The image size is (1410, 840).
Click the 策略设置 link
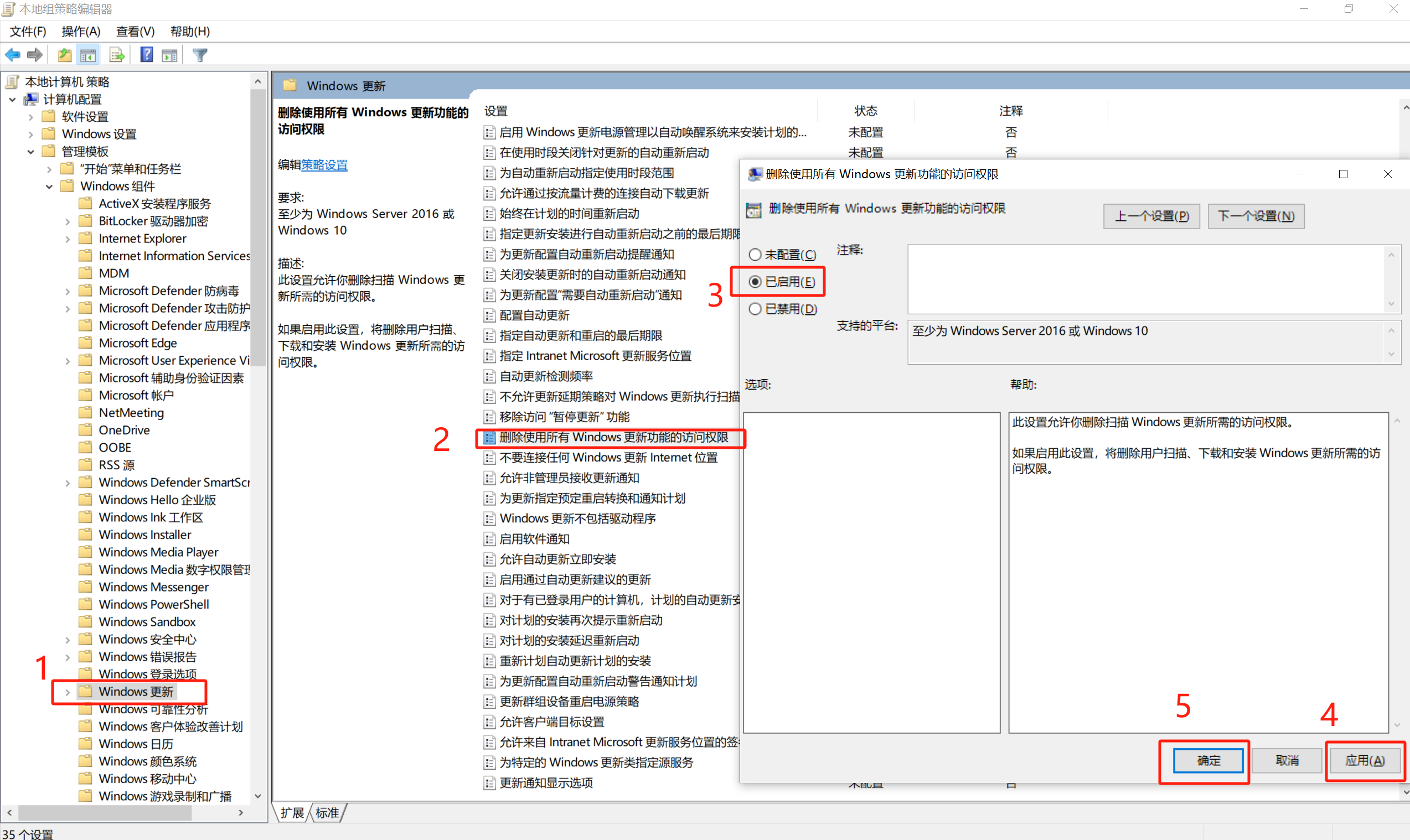[x=324, y=165]
